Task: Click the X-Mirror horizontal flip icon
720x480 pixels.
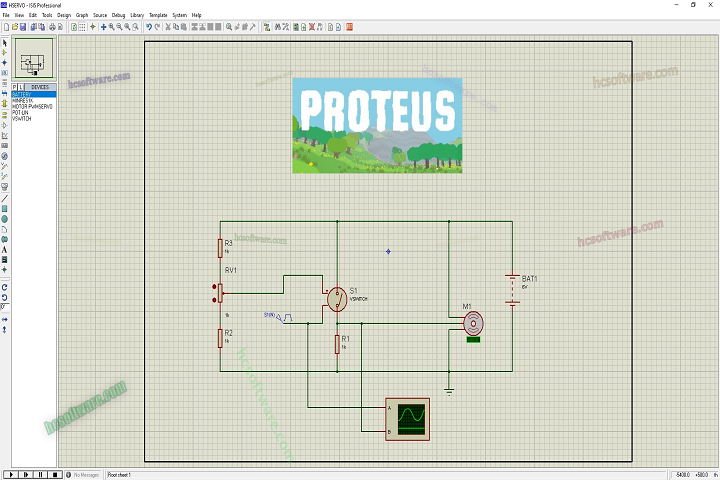Action: click(x=5, y=319)
